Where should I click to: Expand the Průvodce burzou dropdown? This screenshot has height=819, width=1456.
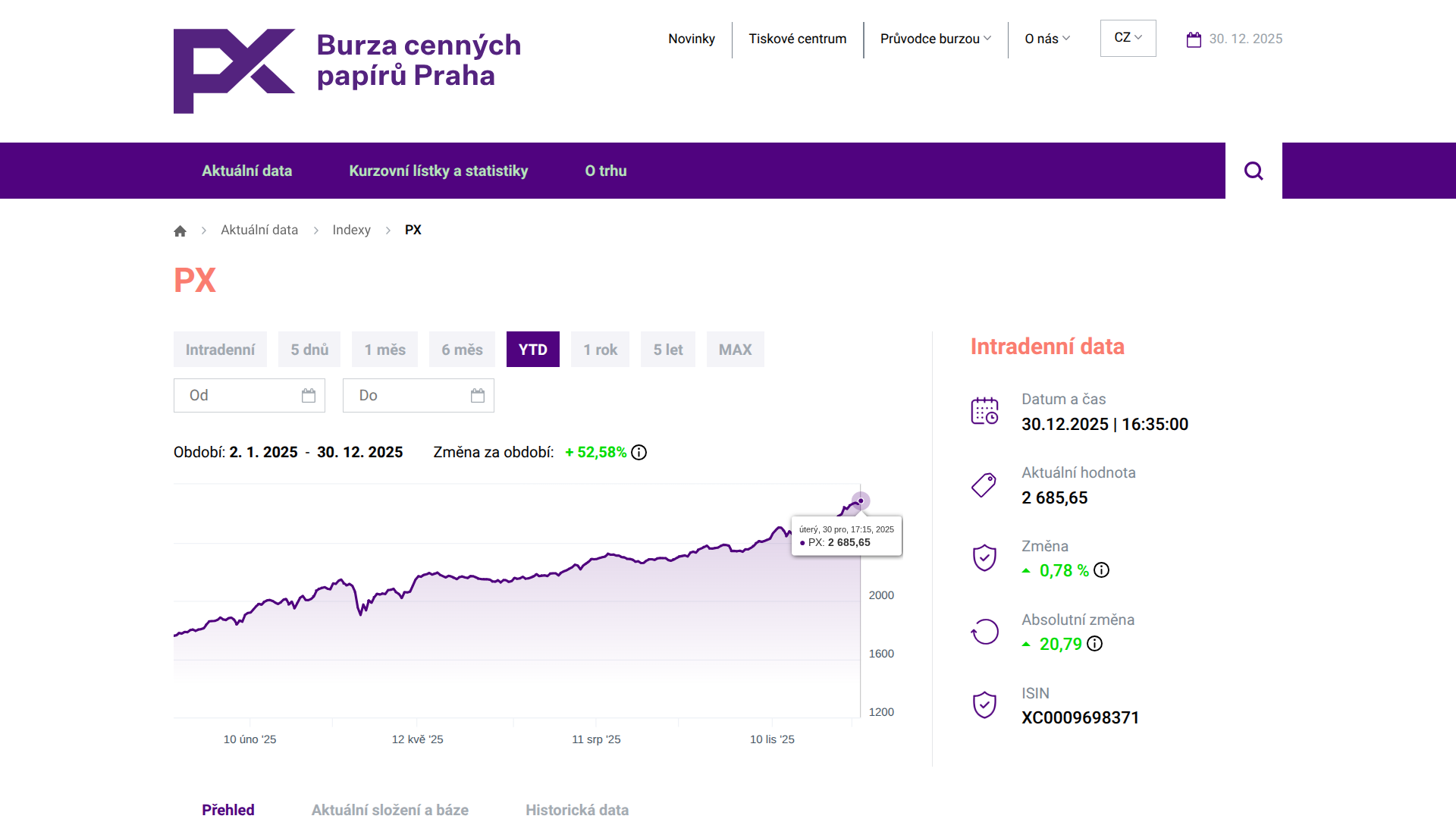(x=936, y=39)
